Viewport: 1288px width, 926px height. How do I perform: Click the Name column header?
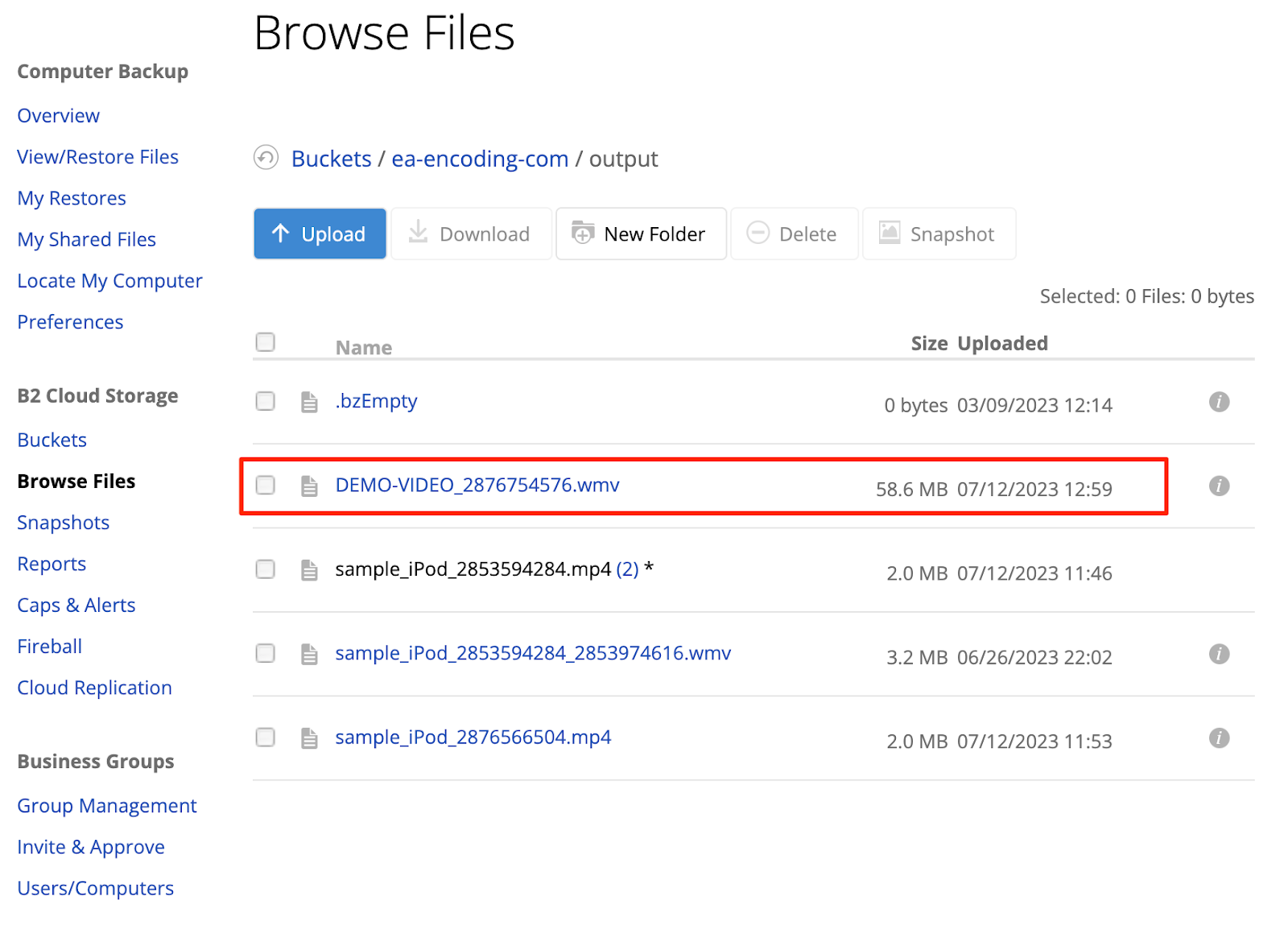pyautogui.click(x=364, y=348)
